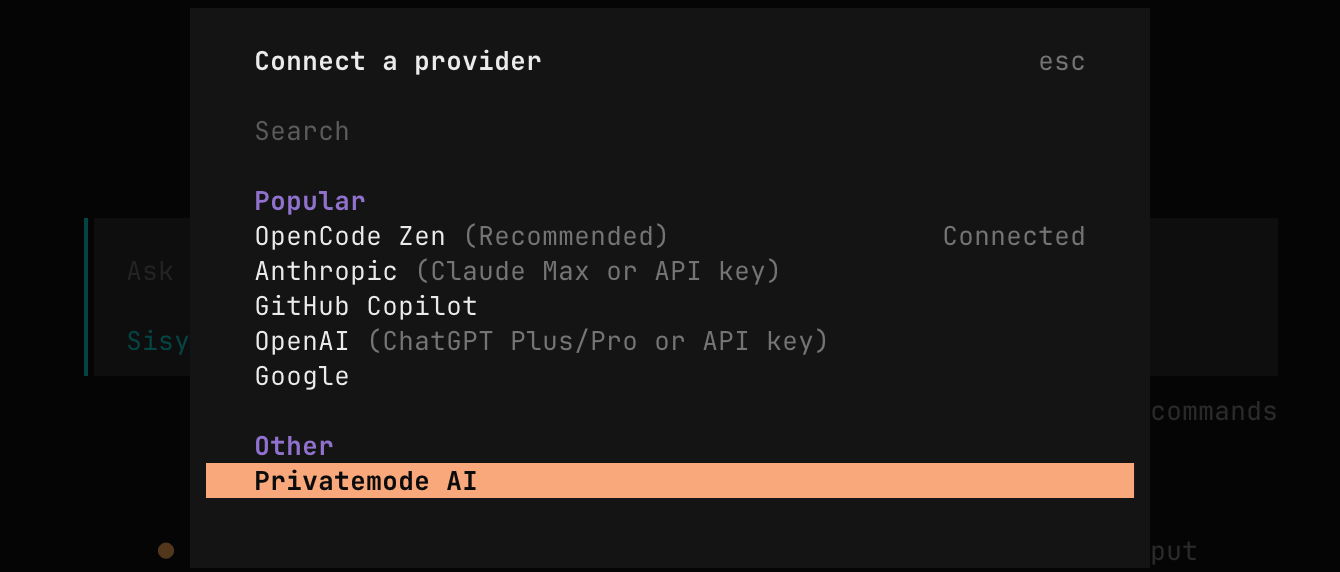Click the Other section header
This screenshot has width=1340, height=572.
pyautogui.click(x=293, y=446)
